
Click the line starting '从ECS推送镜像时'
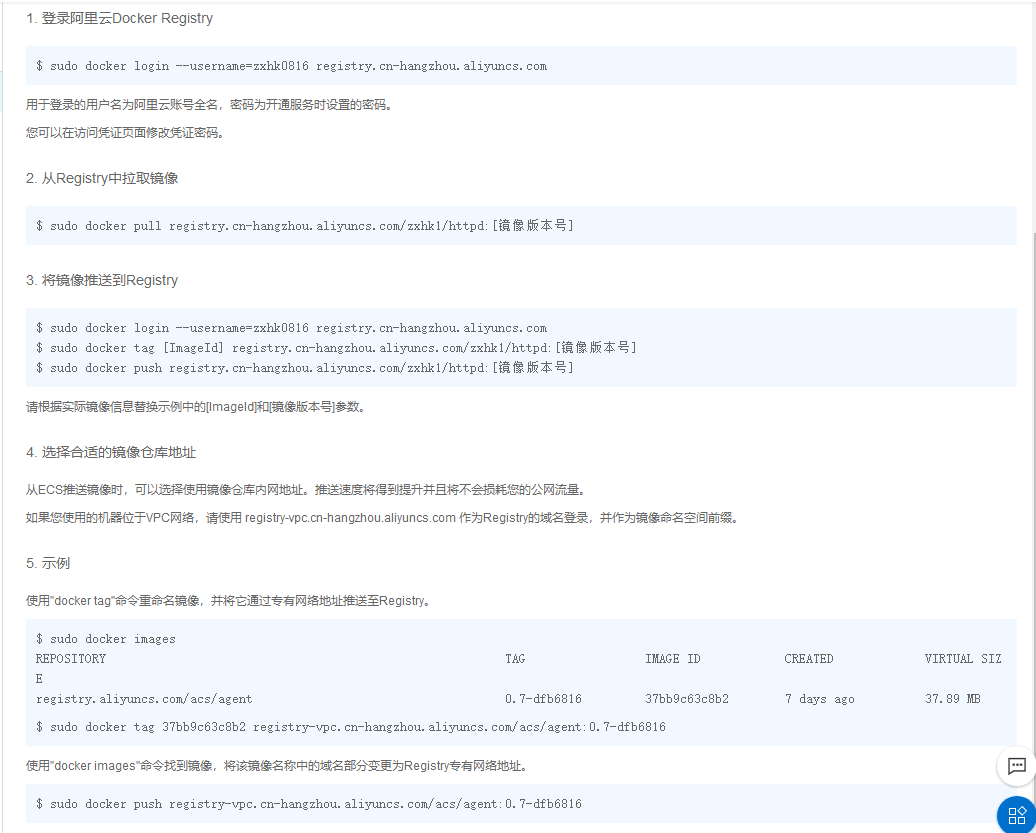pos(307,490)
